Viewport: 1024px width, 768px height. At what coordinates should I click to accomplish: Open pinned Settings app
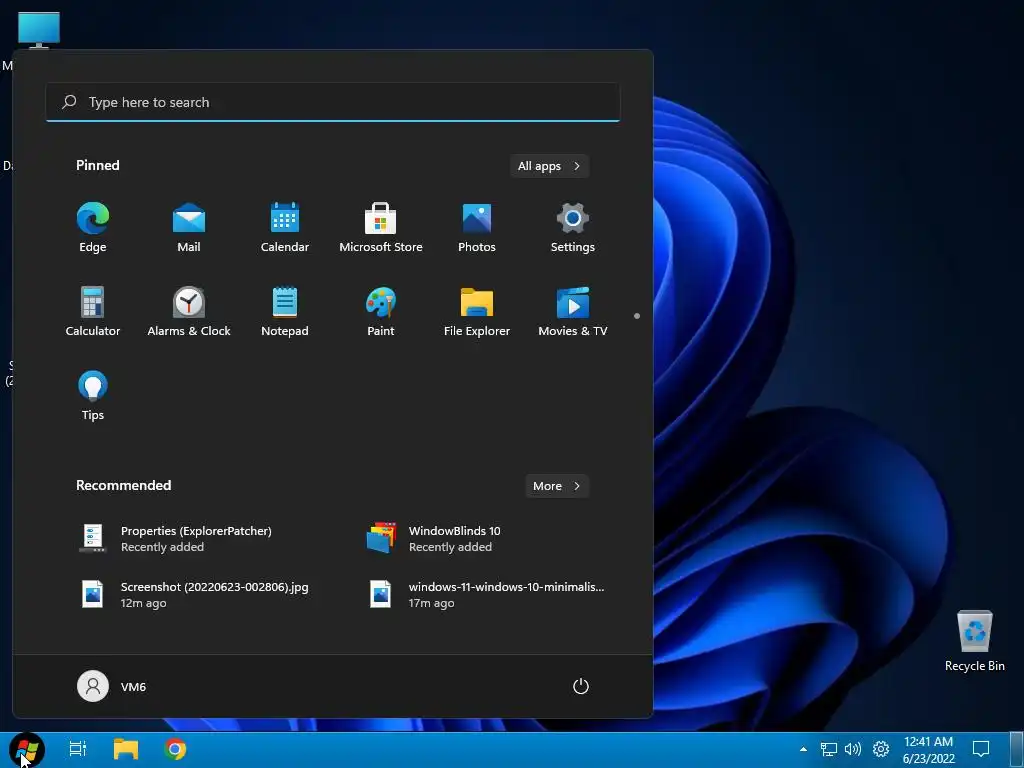tap(573, 227)
